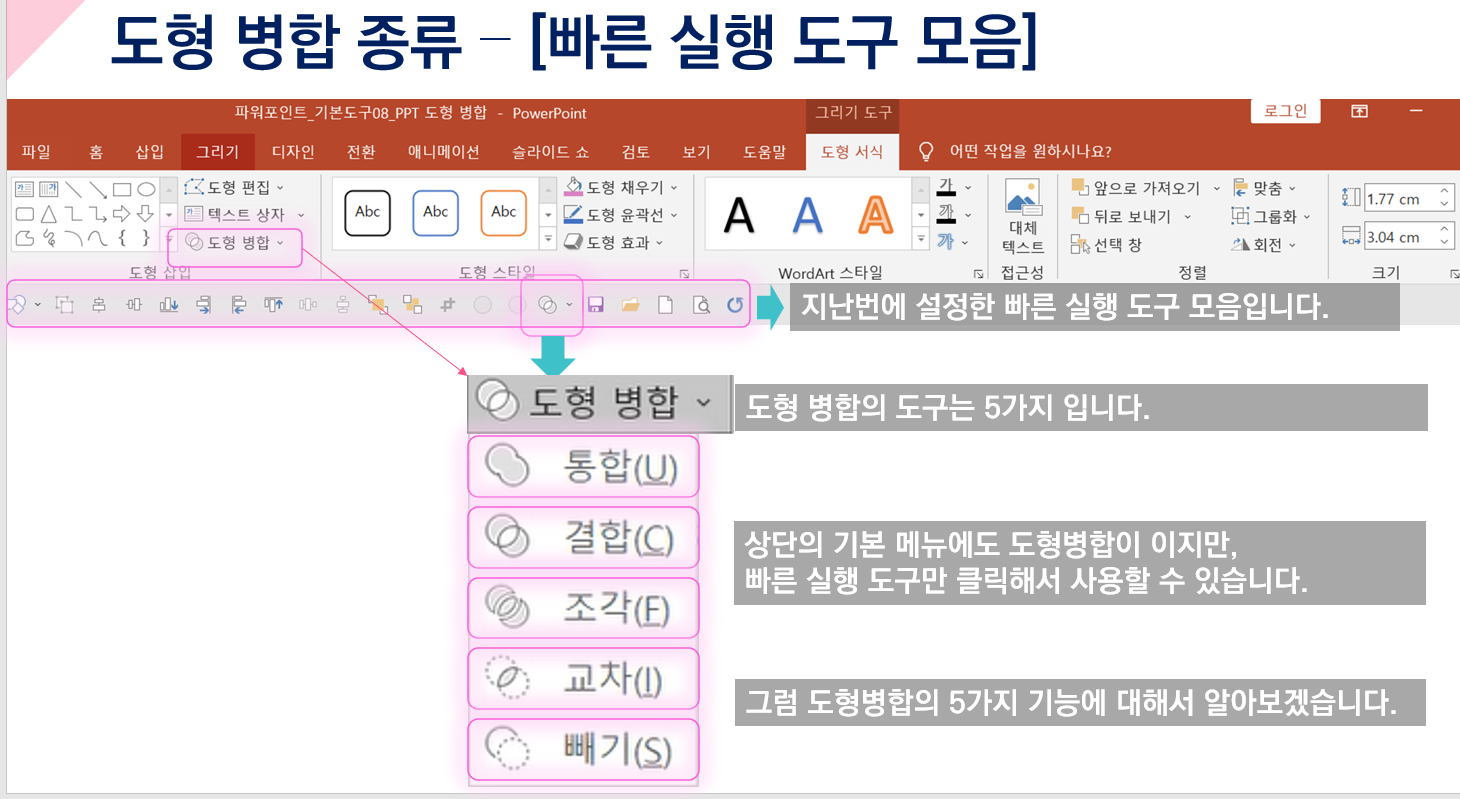Click the 로그인 button
Screen dimensions: 1460x799
click(1285, 111)
